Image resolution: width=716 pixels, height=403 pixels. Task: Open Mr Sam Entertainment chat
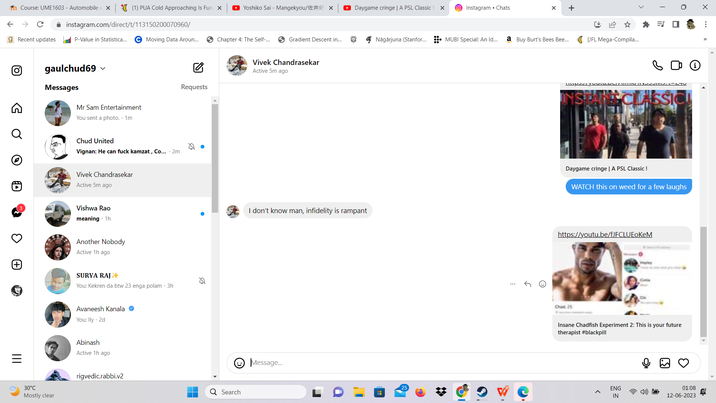point(122,113)
